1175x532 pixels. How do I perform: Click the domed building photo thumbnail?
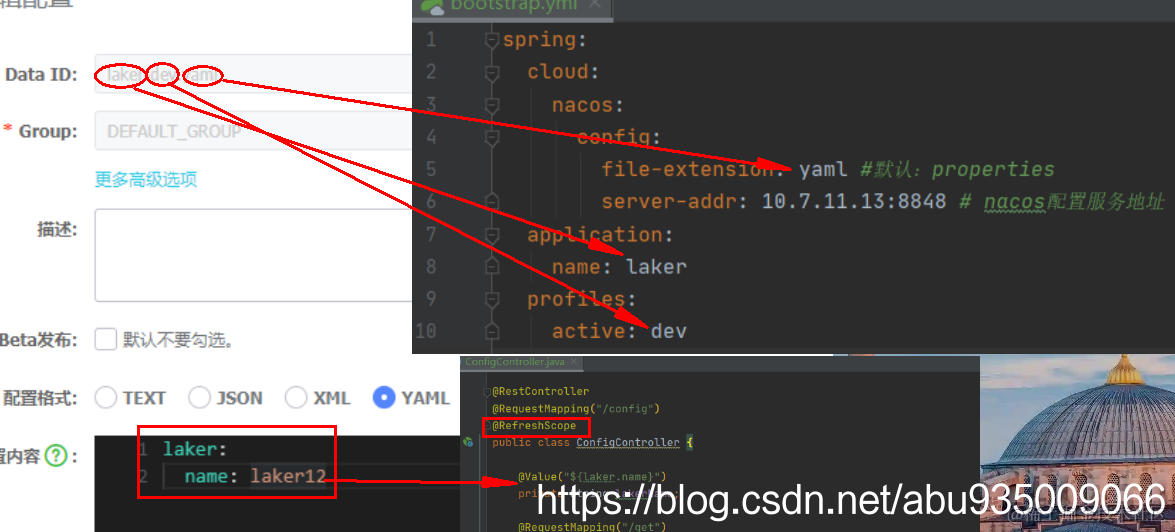click(x=1077, y=444)
